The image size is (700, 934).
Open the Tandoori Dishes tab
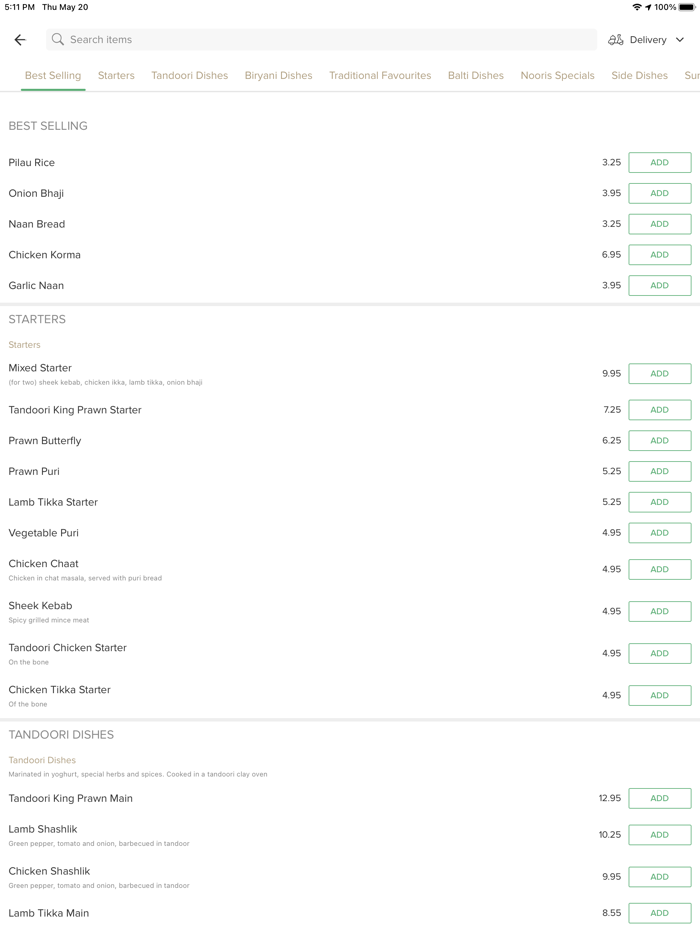click(190, 76)
